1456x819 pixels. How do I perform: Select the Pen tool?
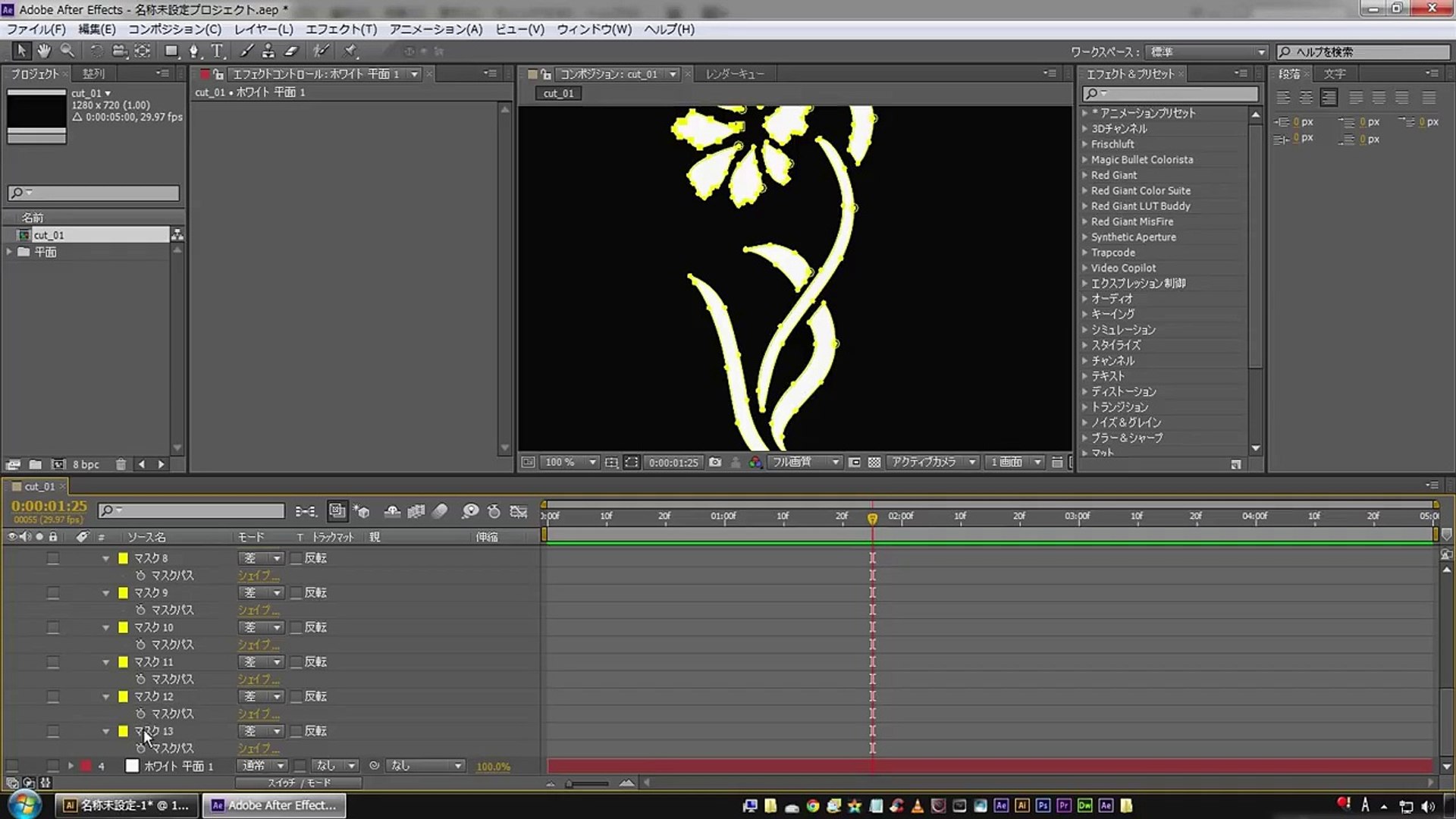pyautogui.click(x=194, y=51)
